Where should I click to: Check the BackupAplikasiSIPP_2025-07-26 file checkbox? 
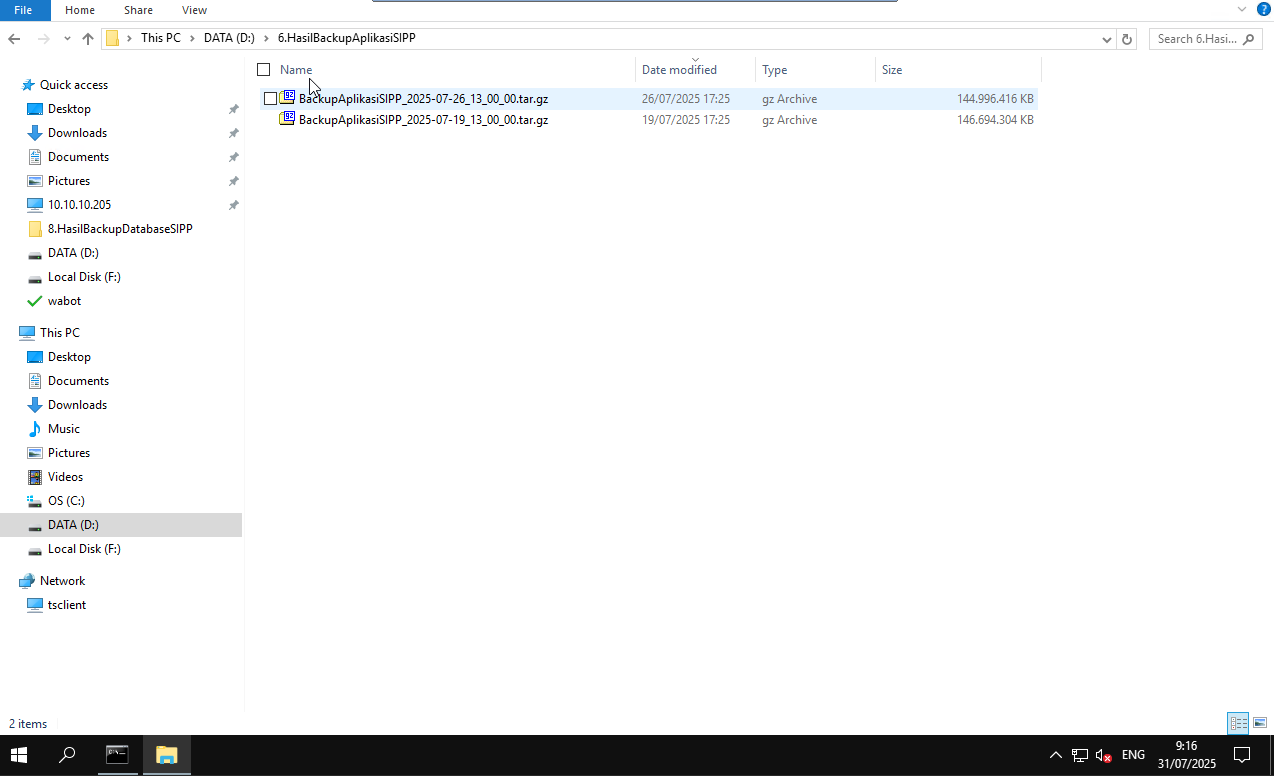pyautogui.click(x=270, y=98)
